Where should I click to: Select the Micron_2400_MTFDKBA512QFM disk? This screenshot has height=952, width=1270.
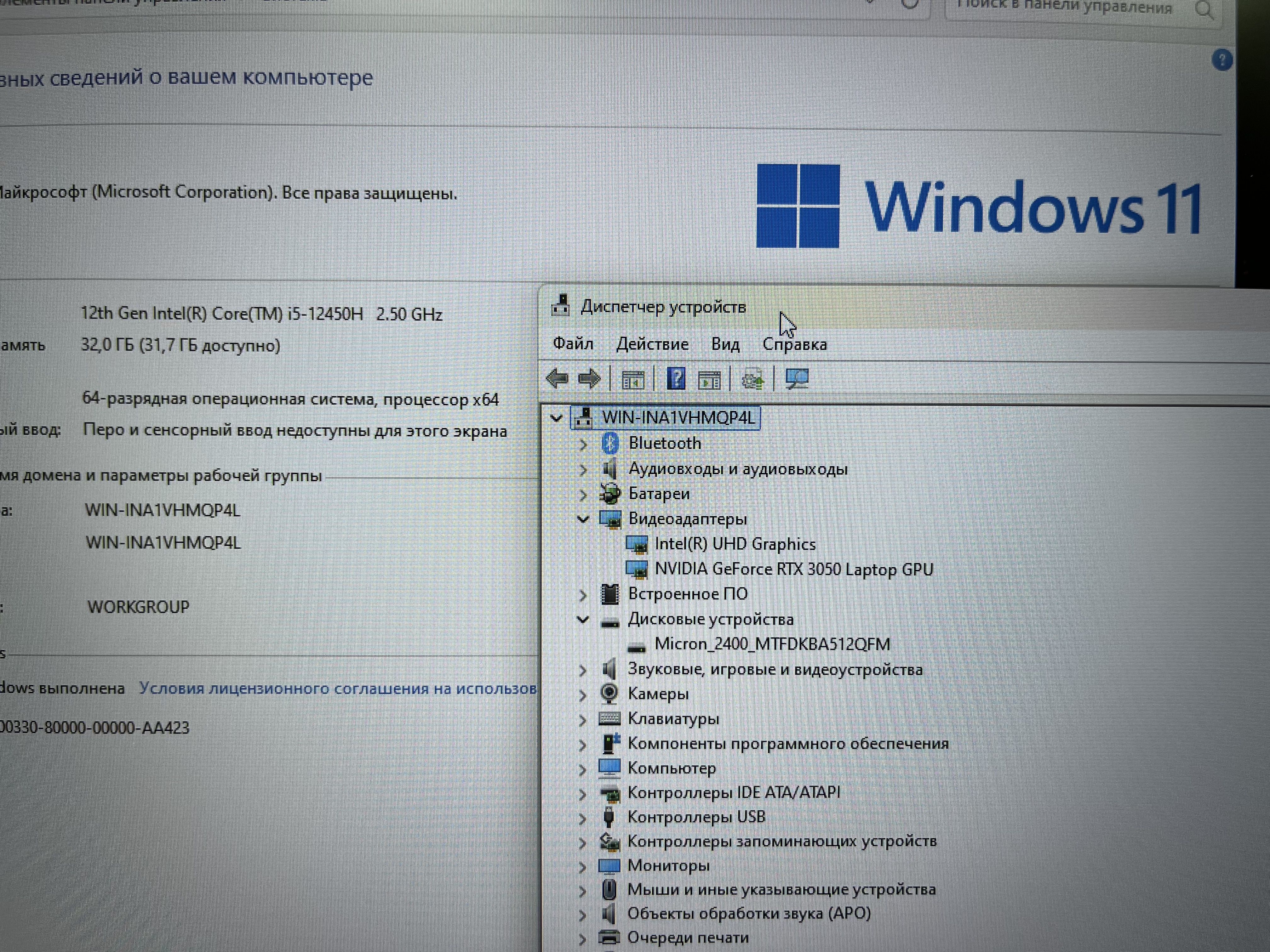click(772, 644)
